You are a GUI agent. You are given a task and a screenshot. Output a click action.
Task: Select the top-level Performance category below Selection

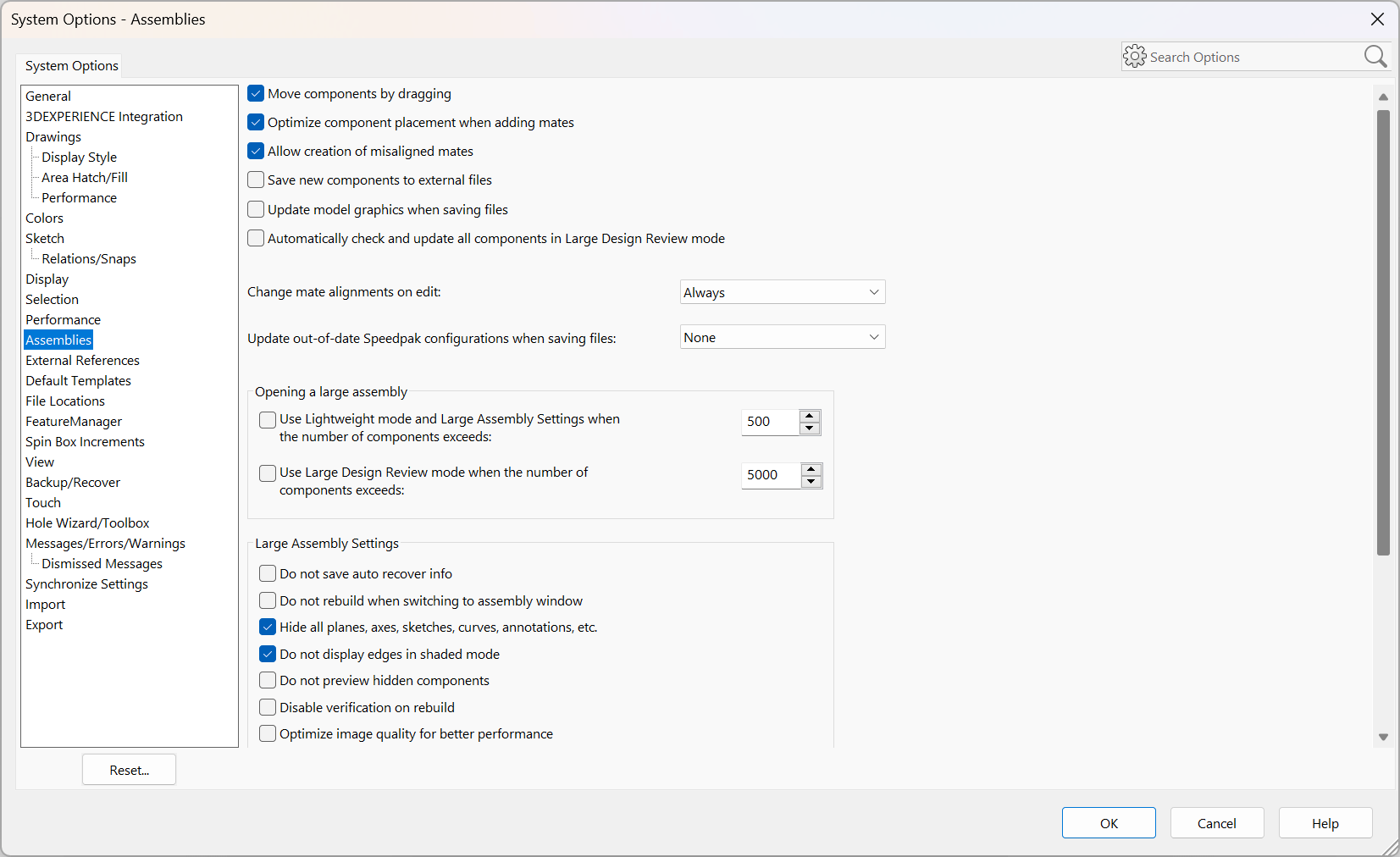(x=63, y=319)
